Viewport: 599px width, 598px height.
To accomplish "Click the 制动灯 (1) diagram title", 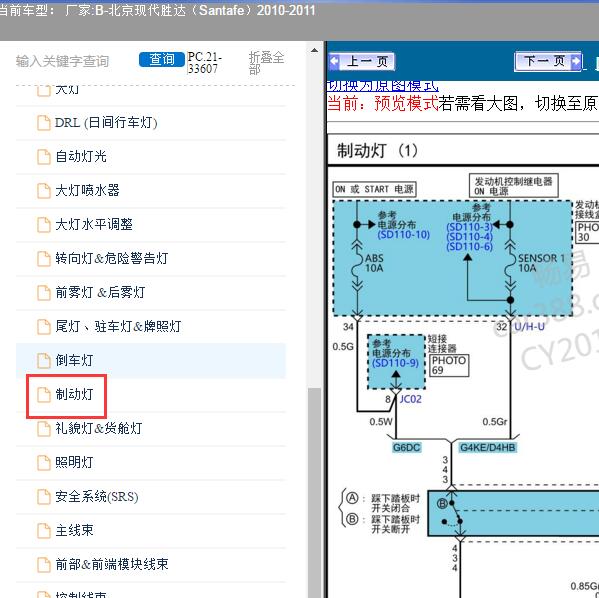I will coord(377,151).
